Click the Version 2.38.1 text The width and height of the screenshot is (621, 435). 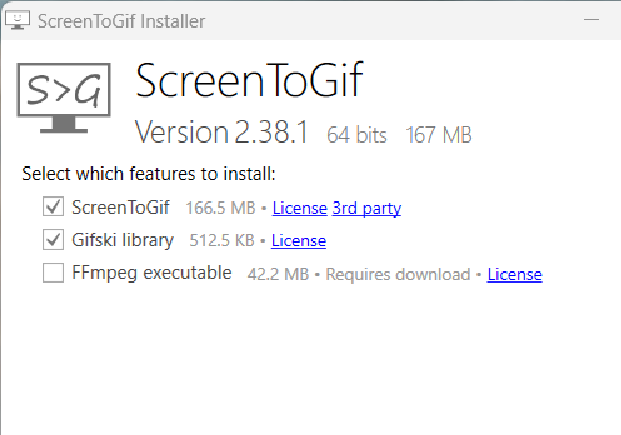click(x=221, y=132)
